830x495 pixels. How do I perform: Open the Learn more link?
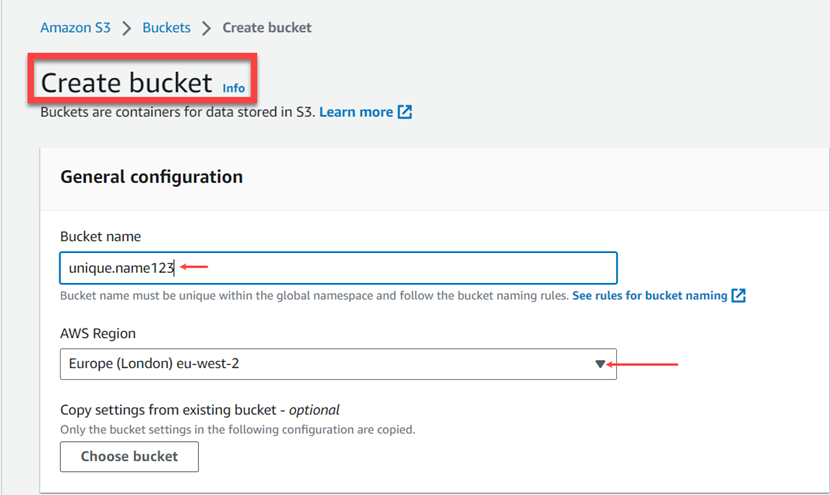pyautogui.click(x=356, y=112)
